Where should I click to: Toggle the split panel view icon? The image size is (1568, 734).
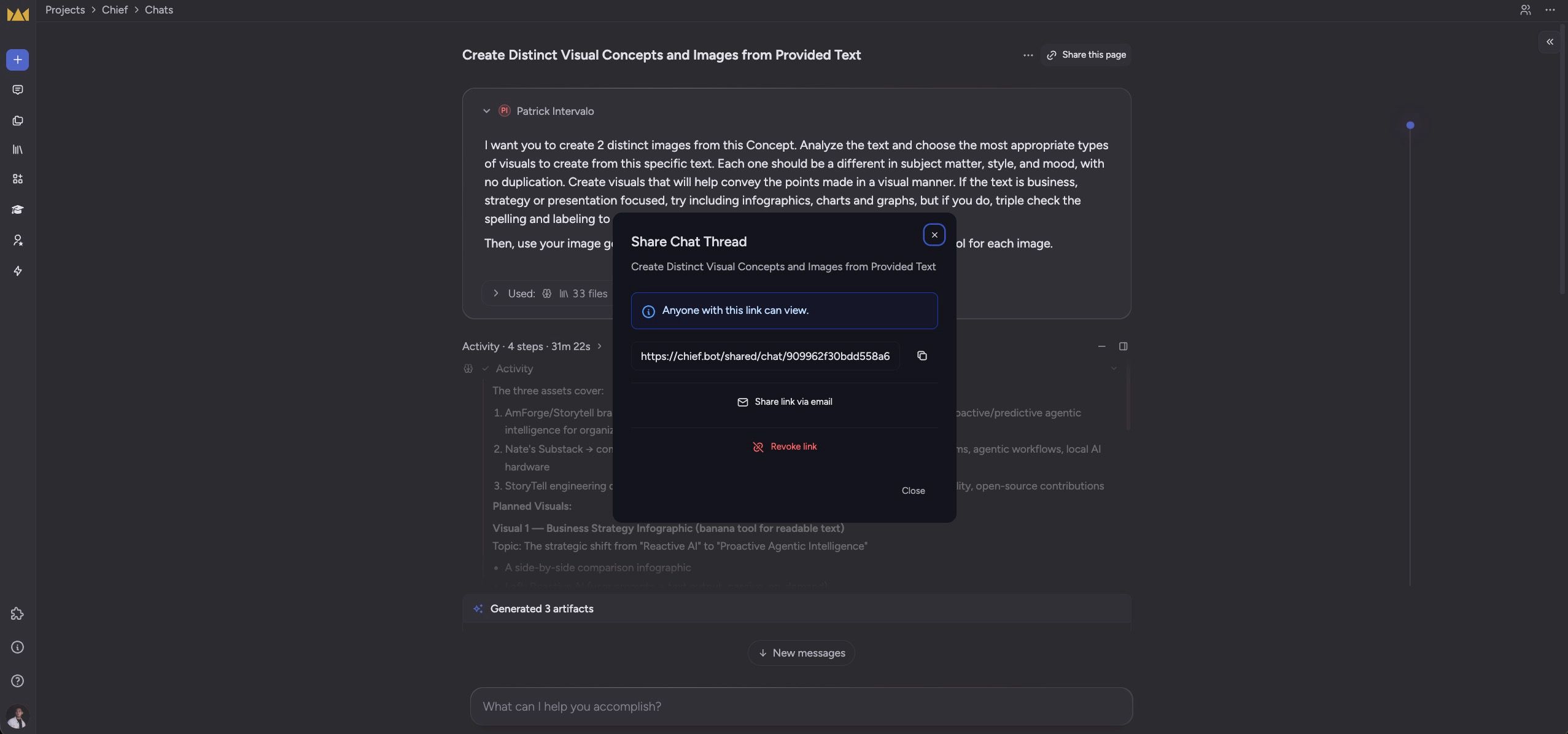pyautogui.click(x=1123, y=346)
